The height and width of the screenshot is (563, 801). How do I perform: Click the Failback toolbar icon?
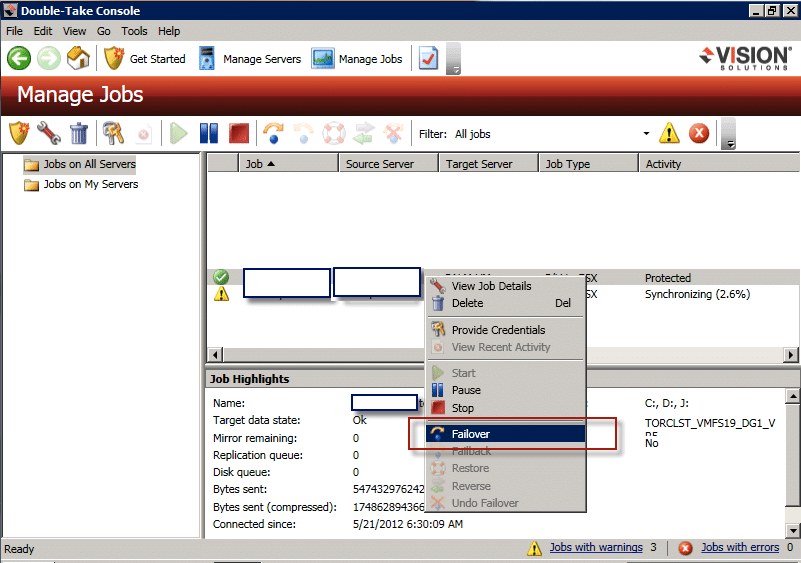point(303,134)
